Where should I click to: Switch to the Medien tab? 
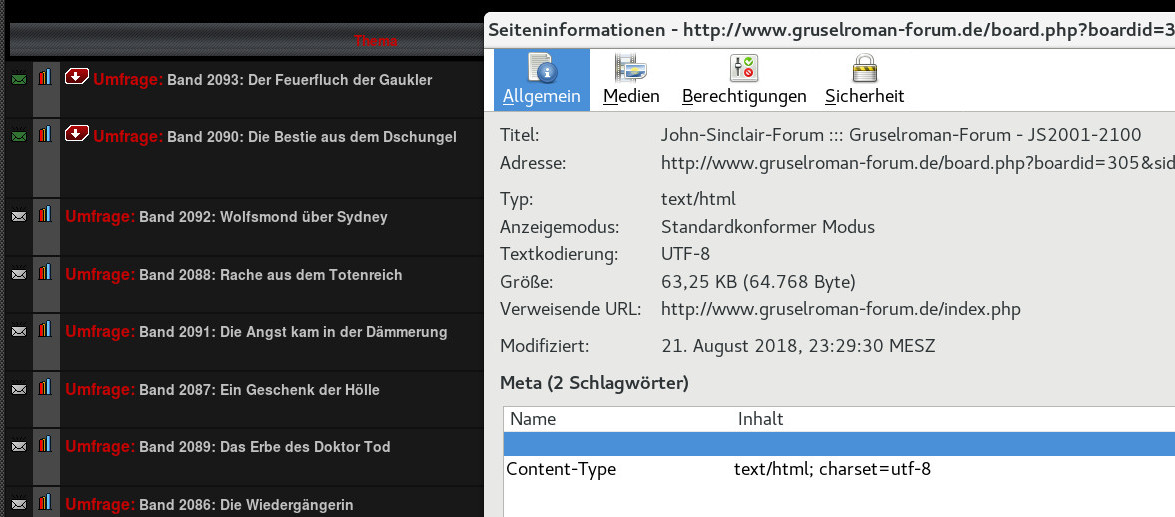631,79
